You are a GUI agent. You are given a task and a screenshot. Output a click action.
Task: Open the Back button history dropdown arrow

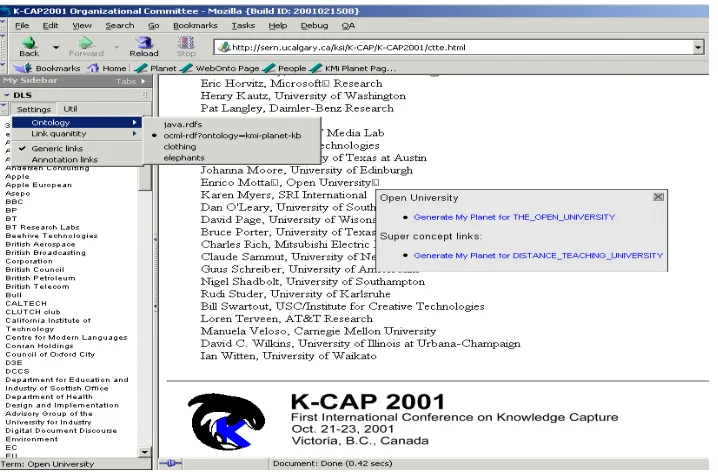click(56, 47)
